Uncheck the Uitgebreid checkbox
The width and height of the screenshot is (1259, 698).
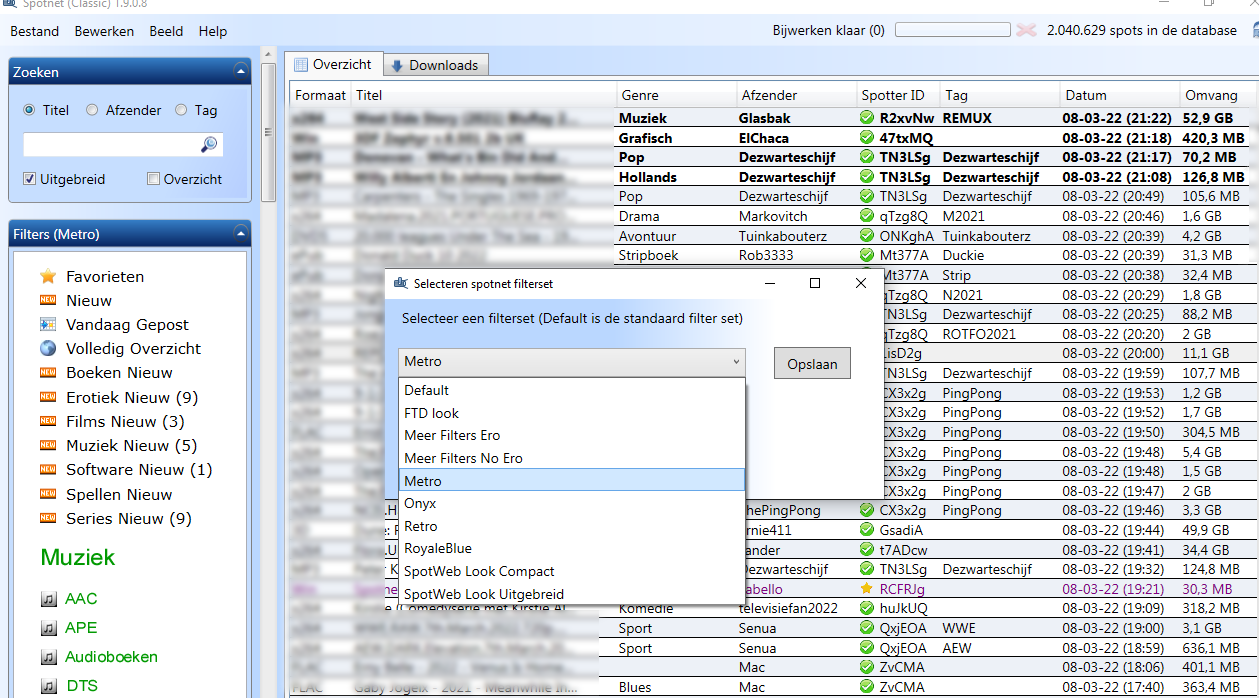pos(29,179)
